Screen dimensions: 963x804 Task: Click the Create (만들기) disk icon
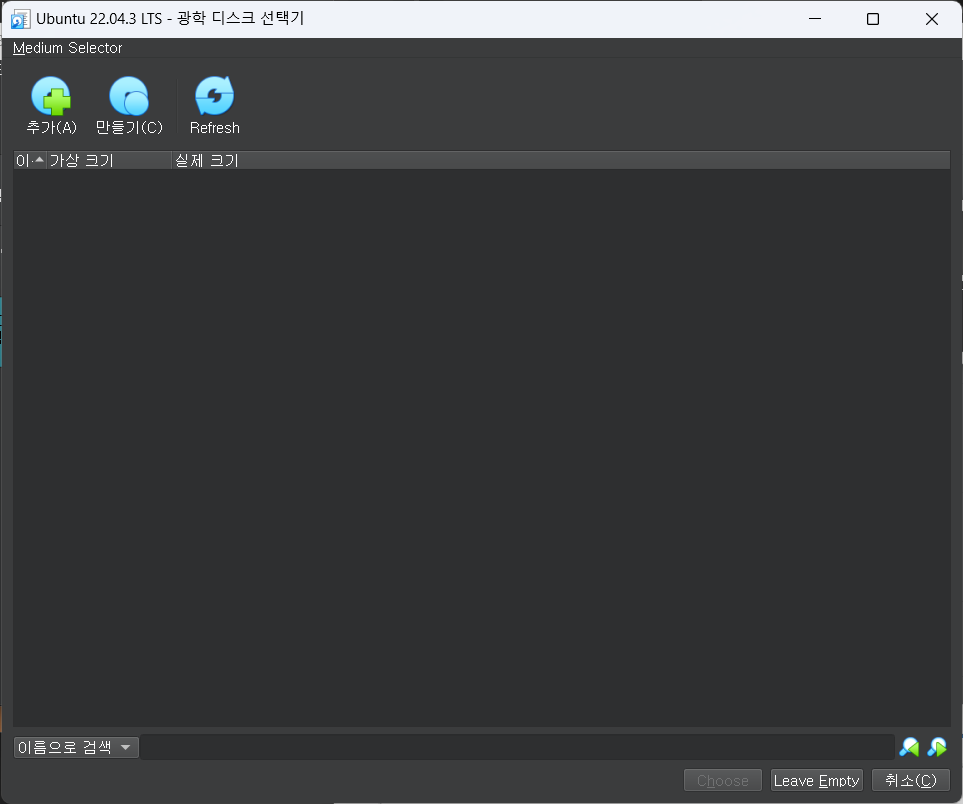coord(129,96)
